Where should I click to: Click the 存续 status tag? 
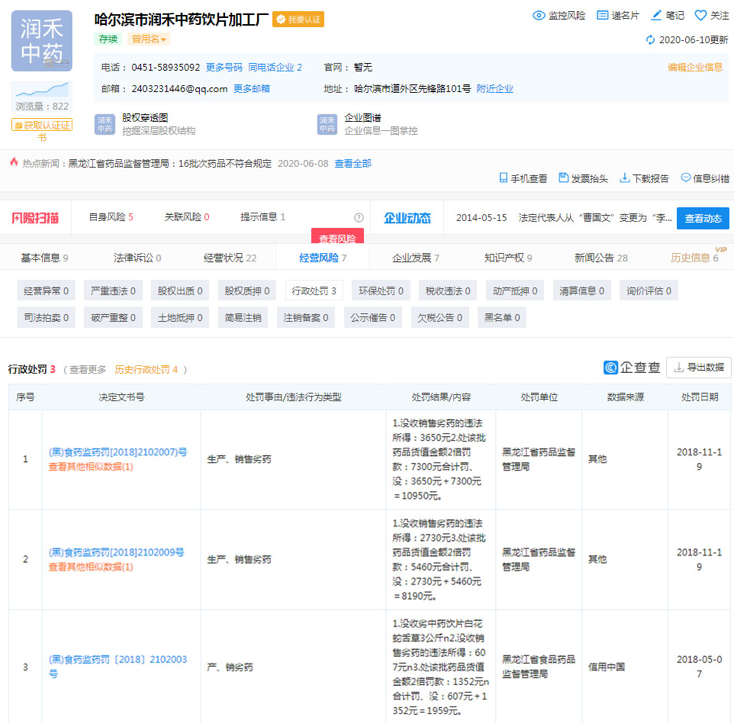click(108, 39)
